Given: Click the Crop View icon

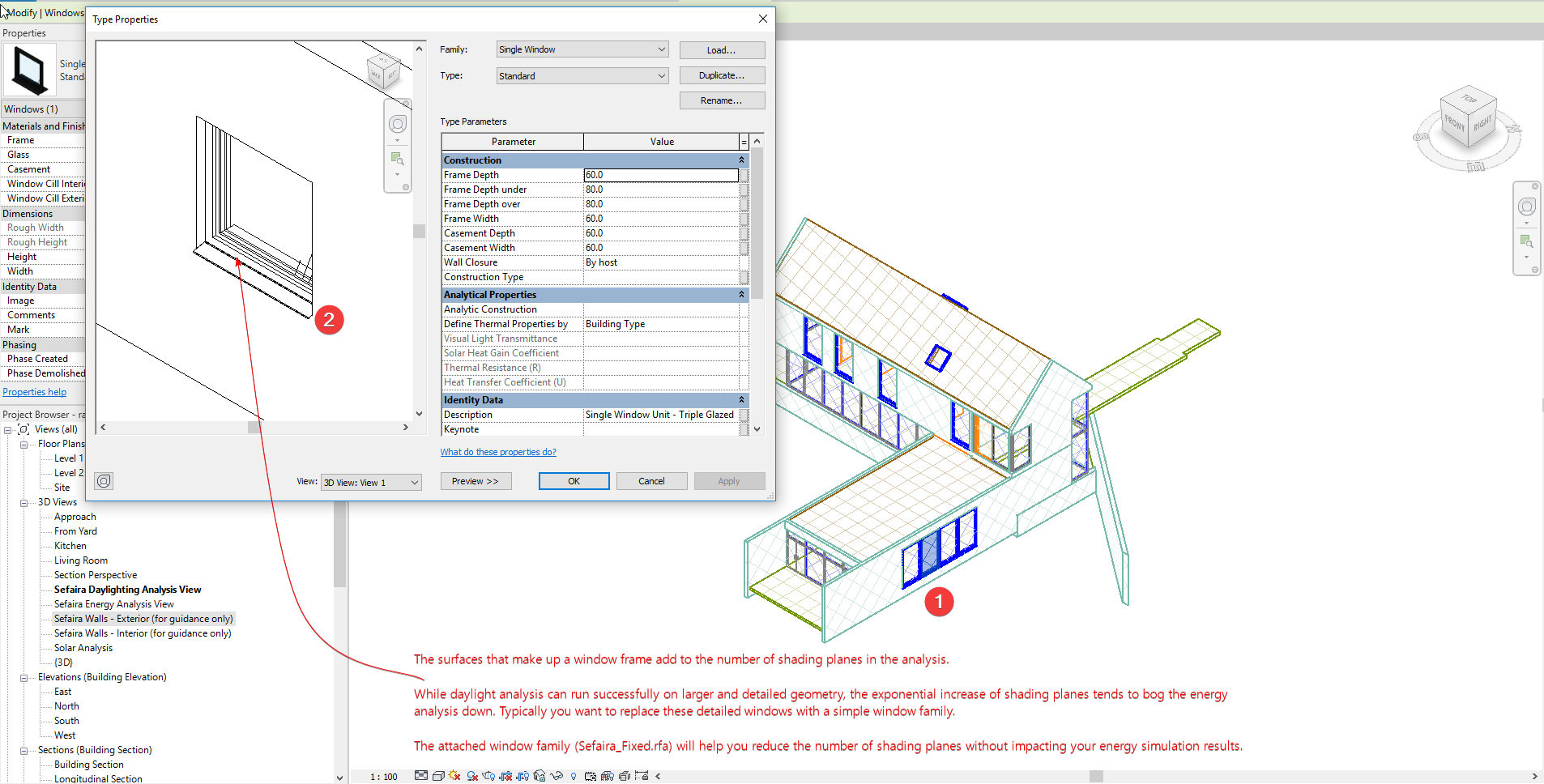Looking at the screenshot, I should click(505, 776).
